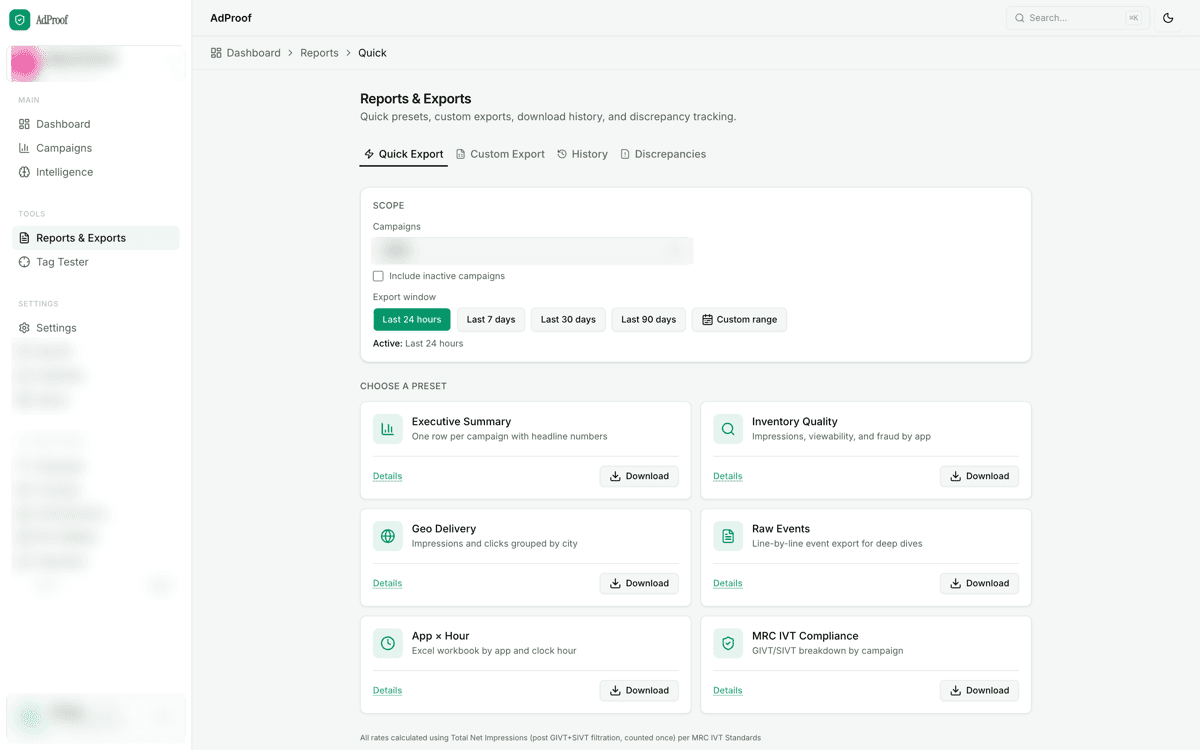
Task: Click the Executive Summary bar chart icon
Action: (x=388, y=429)
